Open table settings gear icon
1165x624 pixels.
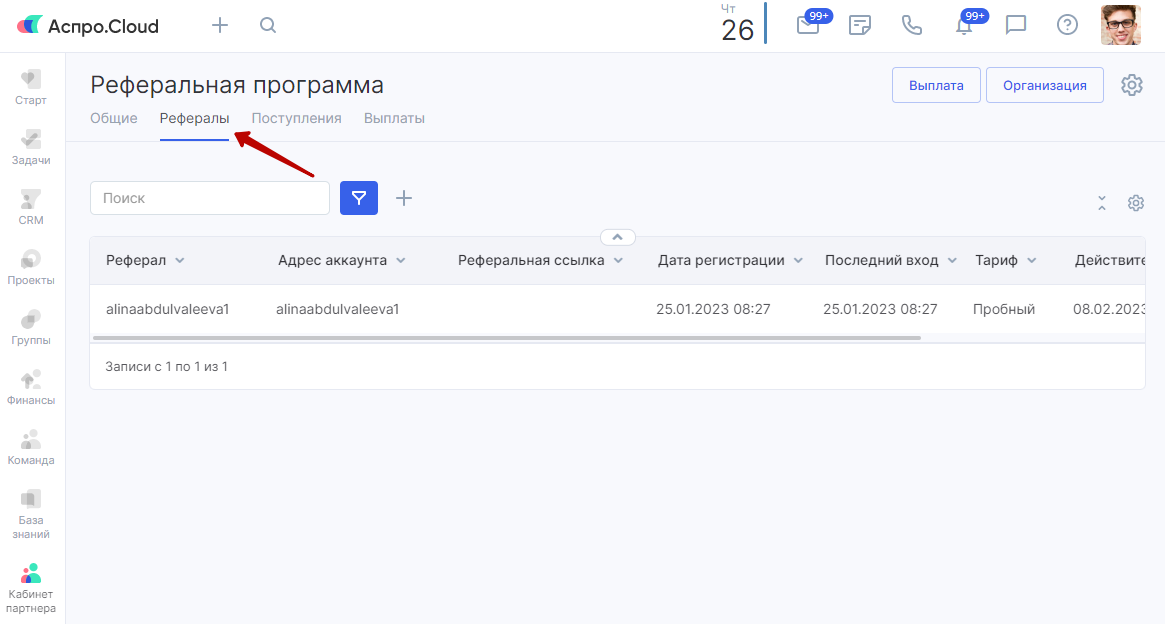pos(1136,203)
